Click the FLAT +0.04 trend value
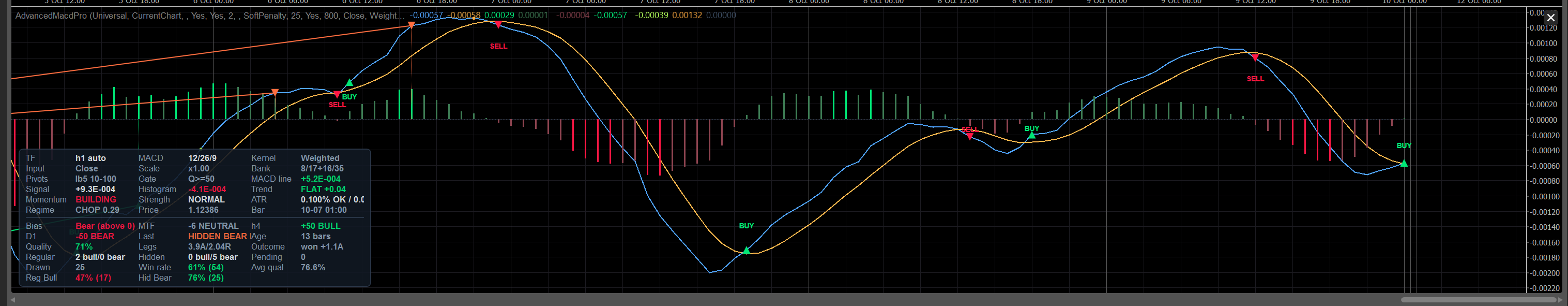This screenshot has width=1568, height=306. click(x=323, y=189)
